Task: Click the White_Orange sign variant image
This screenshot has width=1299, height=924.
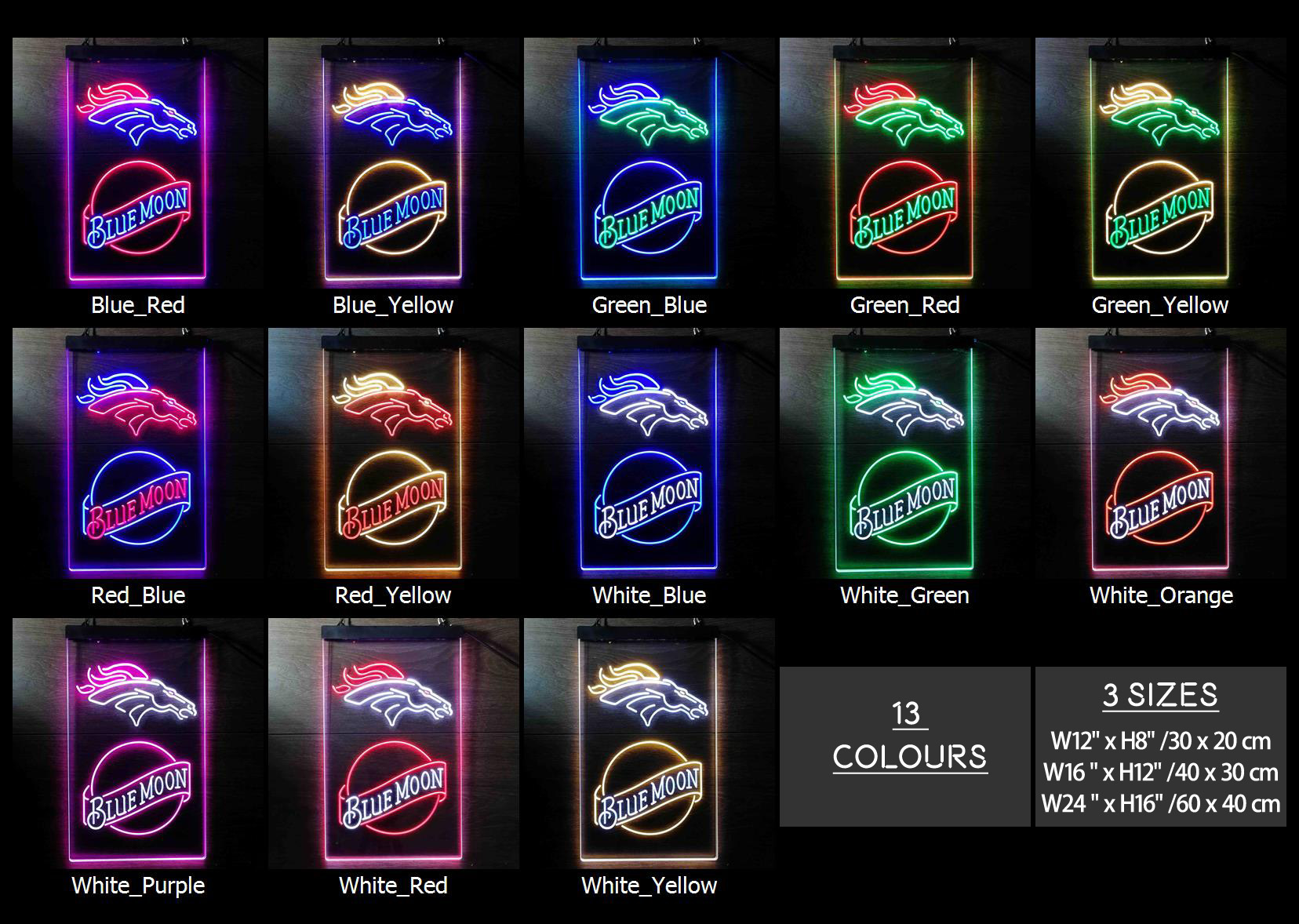Action: (1161, 453)
